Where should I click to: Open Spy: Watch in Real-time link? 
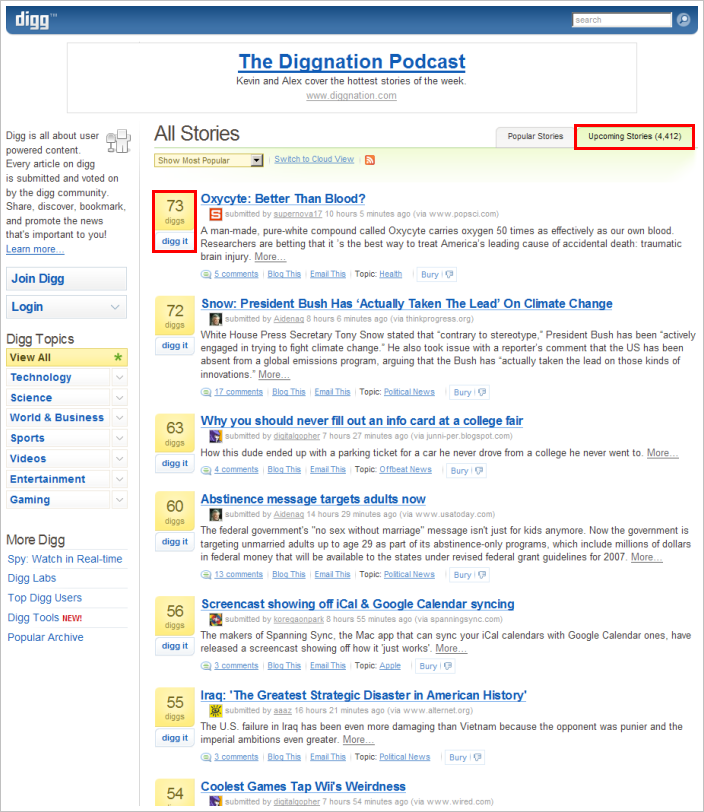[x=65, y=559]
